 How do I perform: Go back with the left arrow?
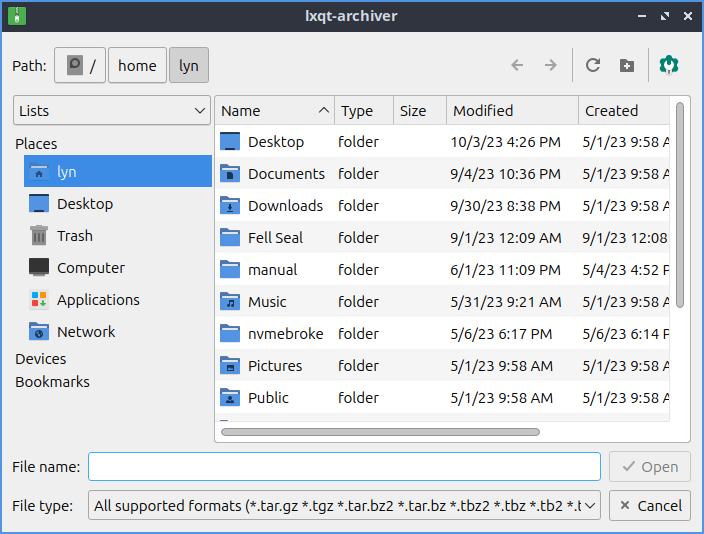tap(517, 66)
